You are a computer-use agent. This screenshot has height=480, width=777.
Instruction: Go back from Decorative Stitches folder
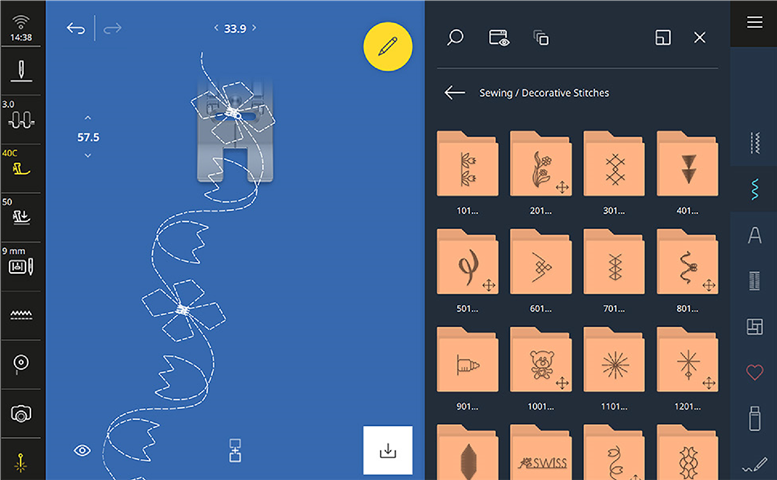click(454, 93)
